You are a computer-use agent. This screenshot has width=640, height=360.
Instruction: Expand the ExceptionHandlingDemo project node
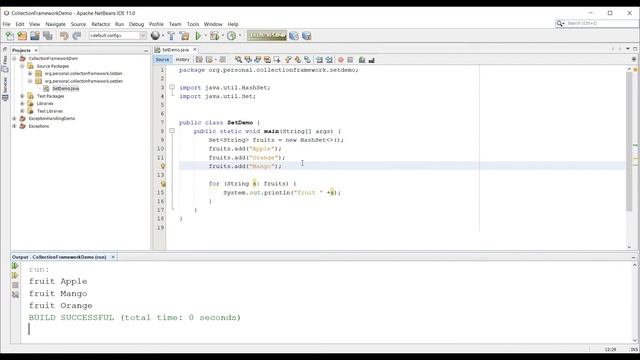point(14,118)
